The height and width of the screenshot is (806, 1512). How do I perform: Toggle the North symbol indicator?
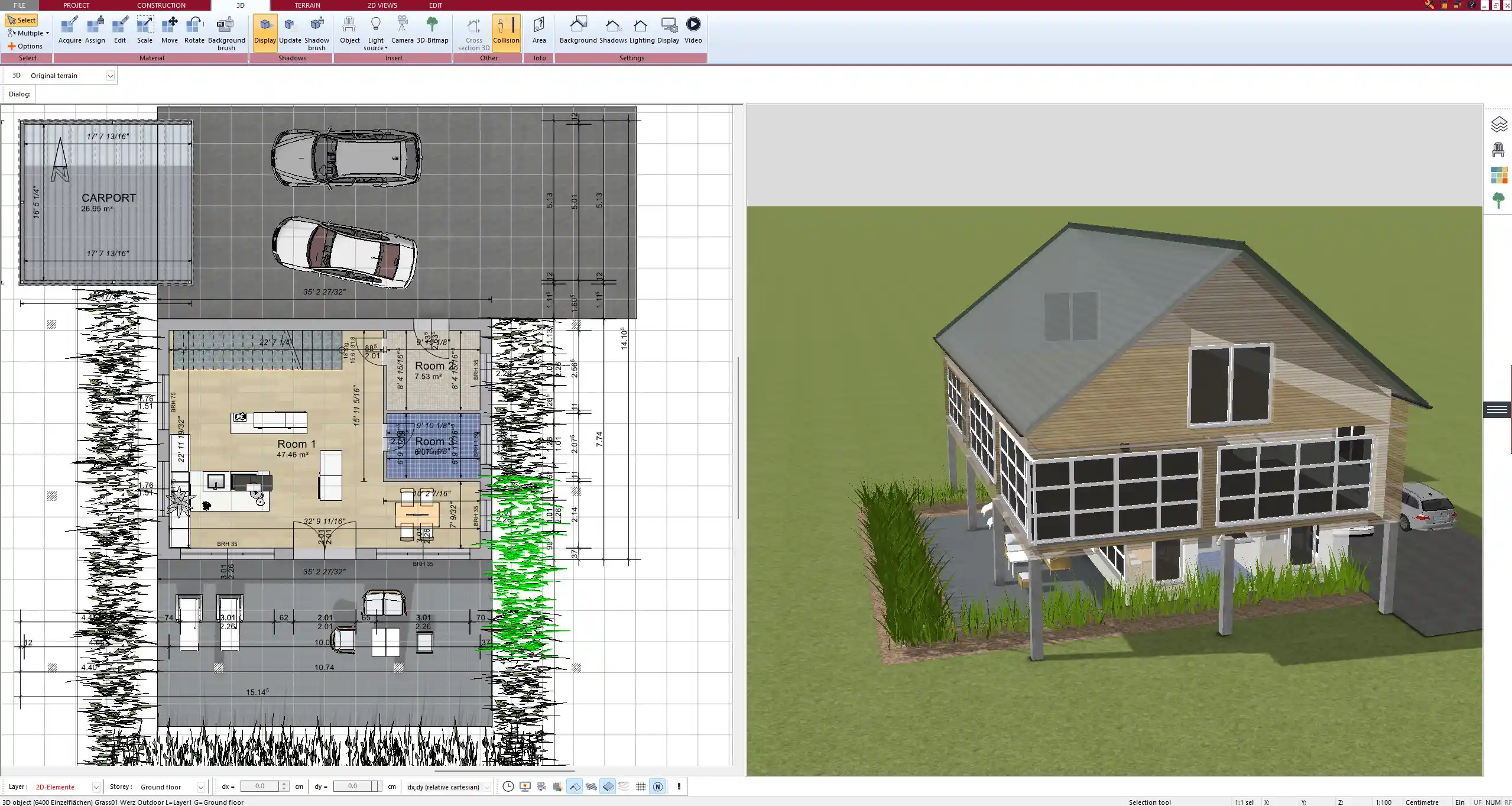[x=658, y=786]
